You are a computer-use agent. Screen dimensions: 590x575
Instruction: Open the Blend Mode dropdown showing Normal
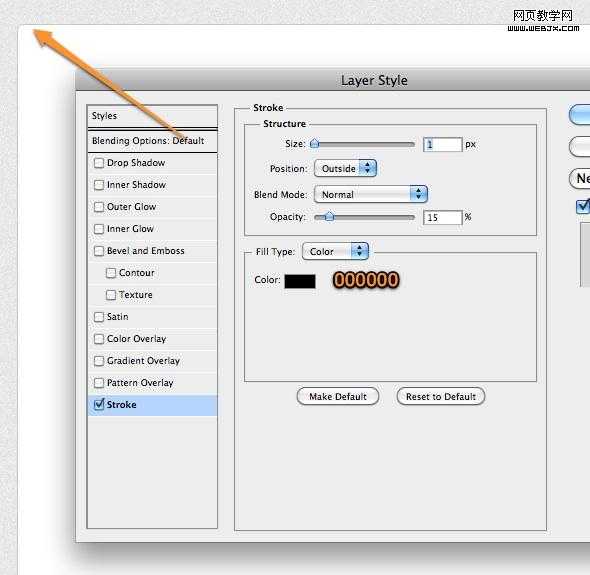coord(371,194)
